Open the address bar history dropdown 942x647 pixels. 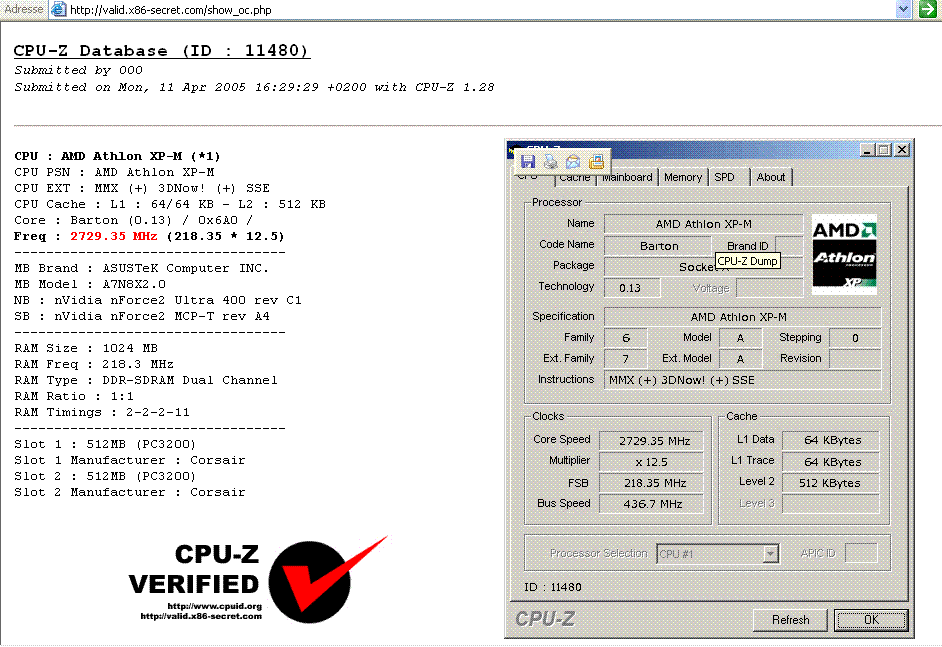[903, 9]
